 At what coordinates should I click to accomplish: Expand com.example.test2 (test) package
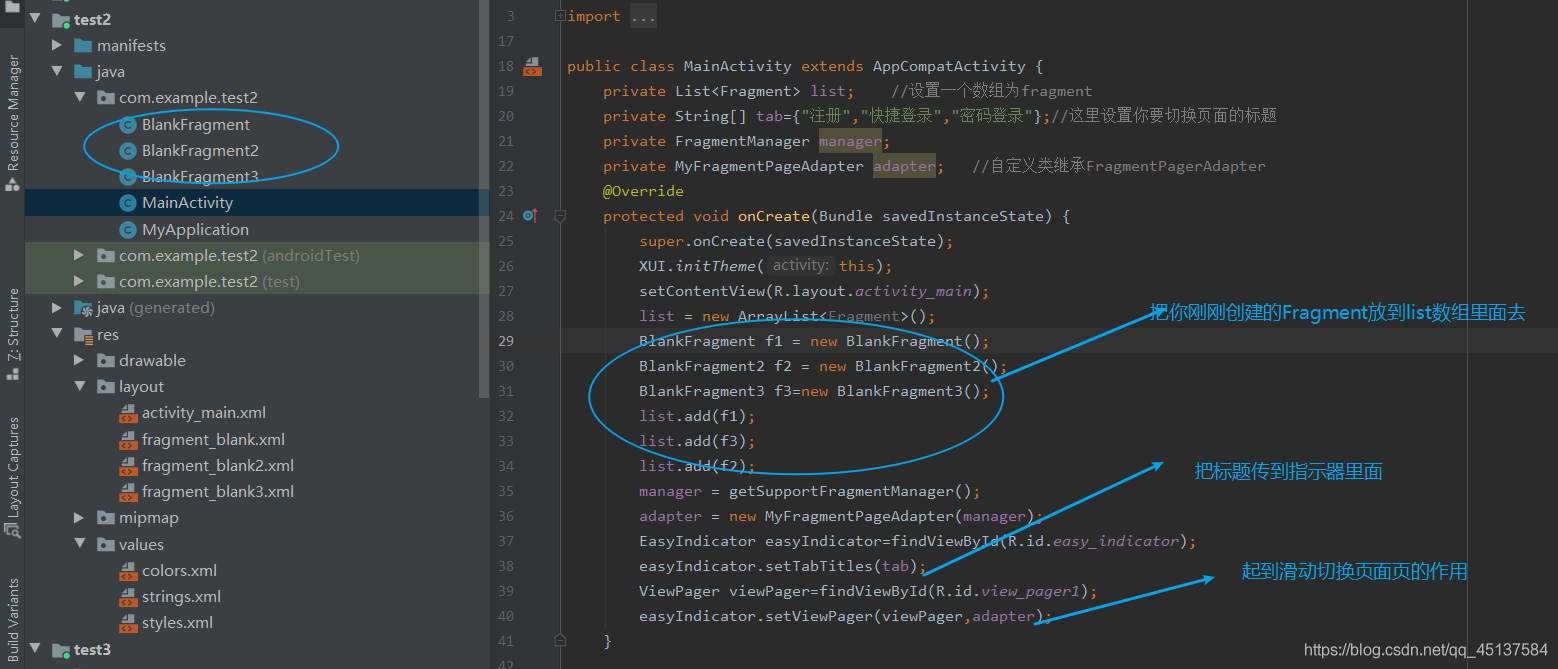tap(80, 281)
